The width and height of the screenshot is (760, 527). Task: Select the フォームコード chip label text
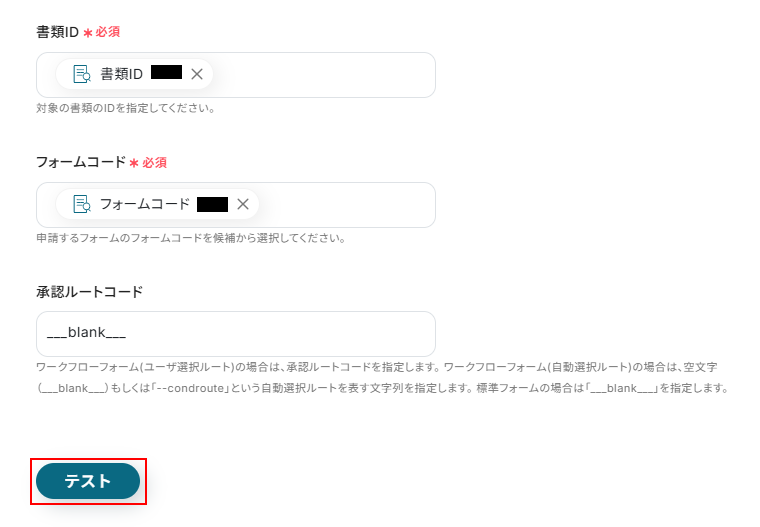(144, 204)
